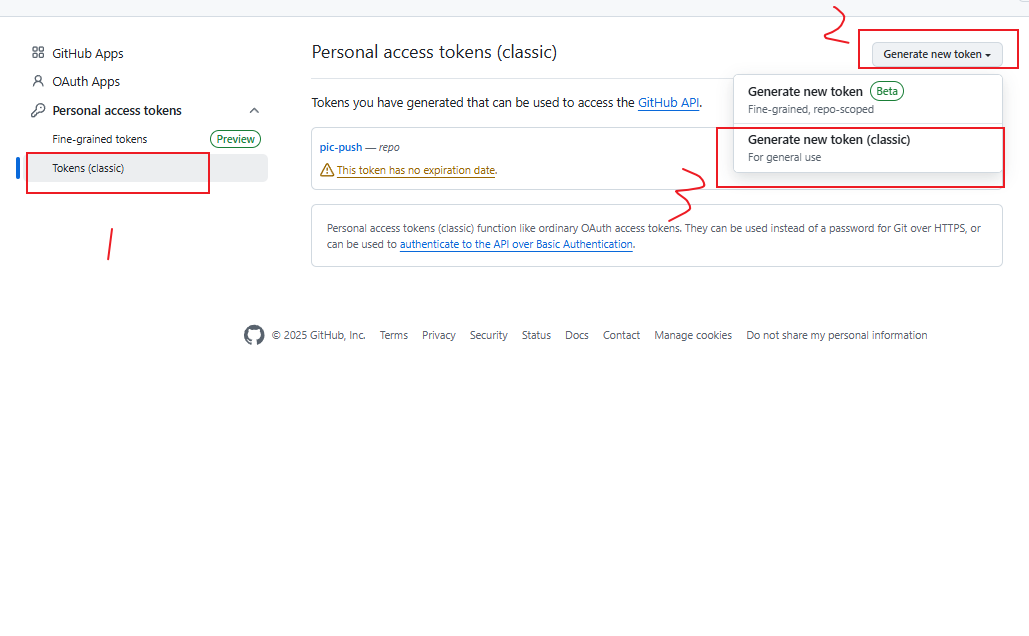The height and width of the screenshot is (636, 1029).
Task: Open the Docs footer link
Action: point(577,335)
